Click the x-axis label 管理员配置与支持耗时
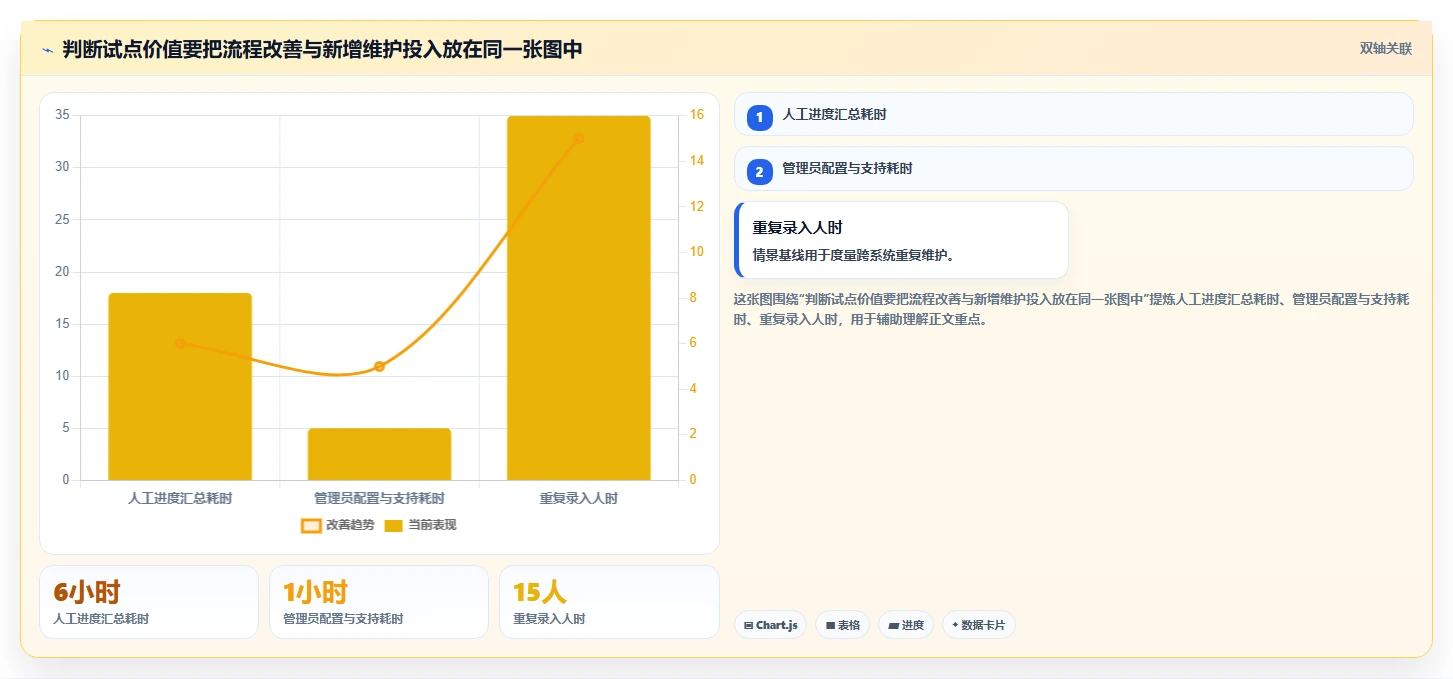1453x679 pixels. (x=379, y=498)
